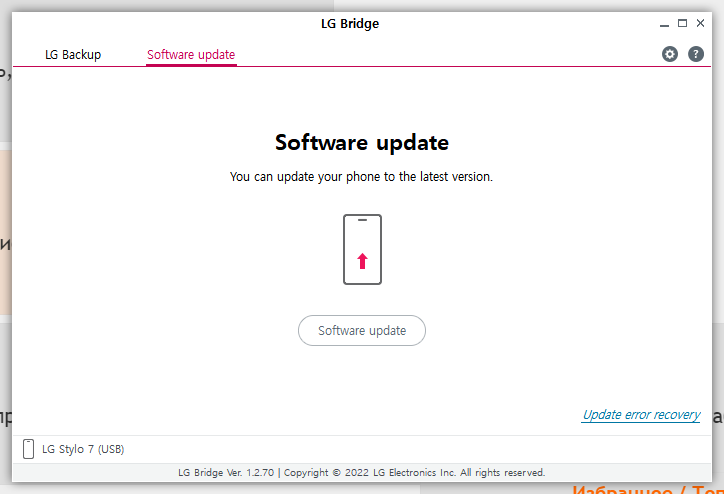This screenshot has width=724, height=494.
Task: Select the Software update tab
Action: [x=191, y=54]
